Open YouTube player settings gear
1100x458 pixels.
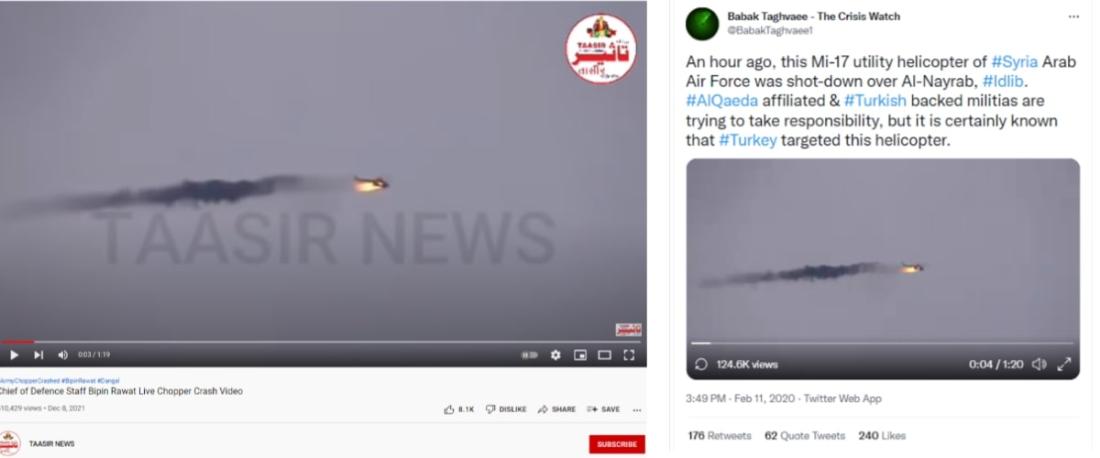(556, 355)
